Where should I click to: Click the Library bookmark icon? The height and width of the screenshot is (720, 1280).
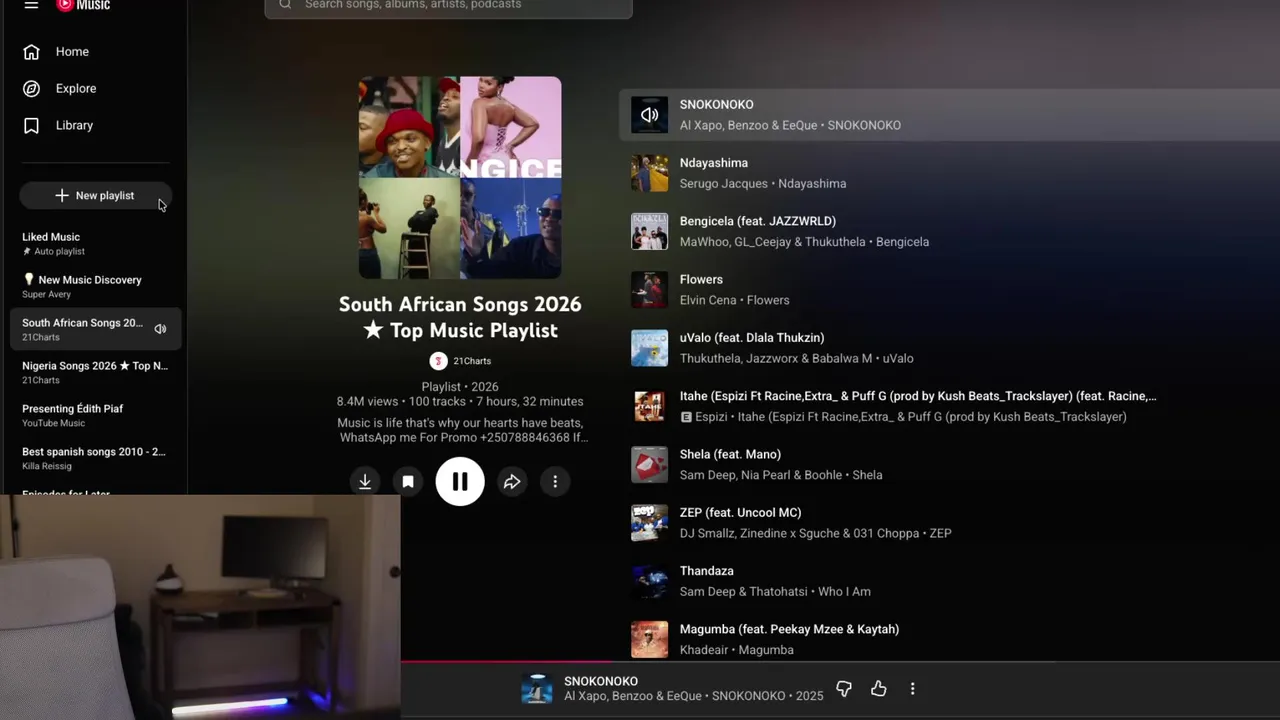(x=32, y=125)
